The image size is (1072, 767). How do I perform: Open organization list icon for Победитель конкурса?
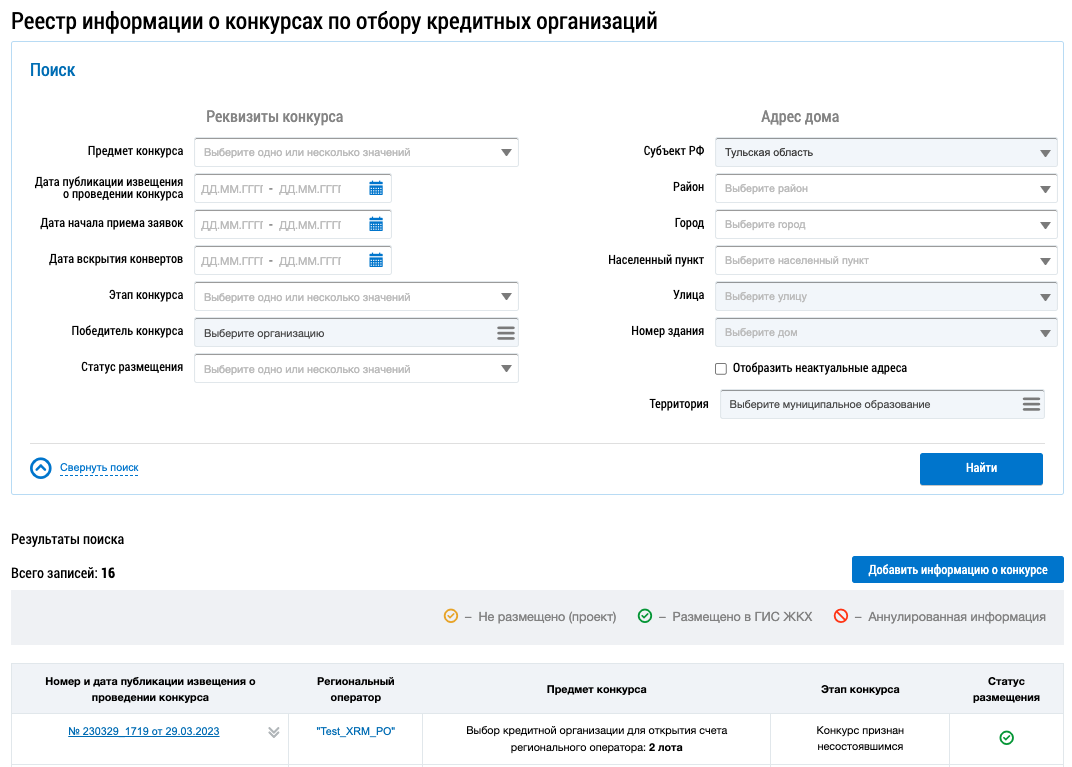[506, 333]
